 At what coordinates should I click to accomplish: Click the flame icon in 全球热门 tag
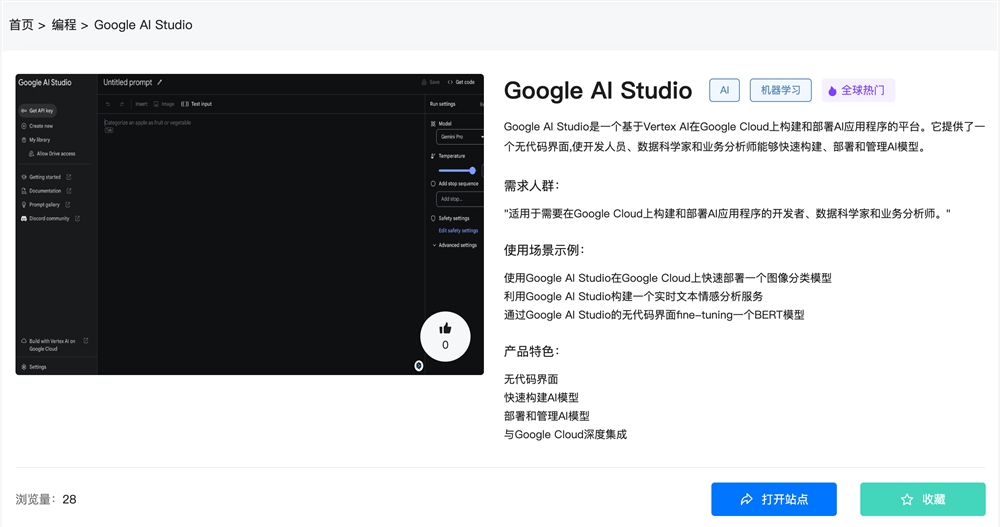(x=832, y=91)
